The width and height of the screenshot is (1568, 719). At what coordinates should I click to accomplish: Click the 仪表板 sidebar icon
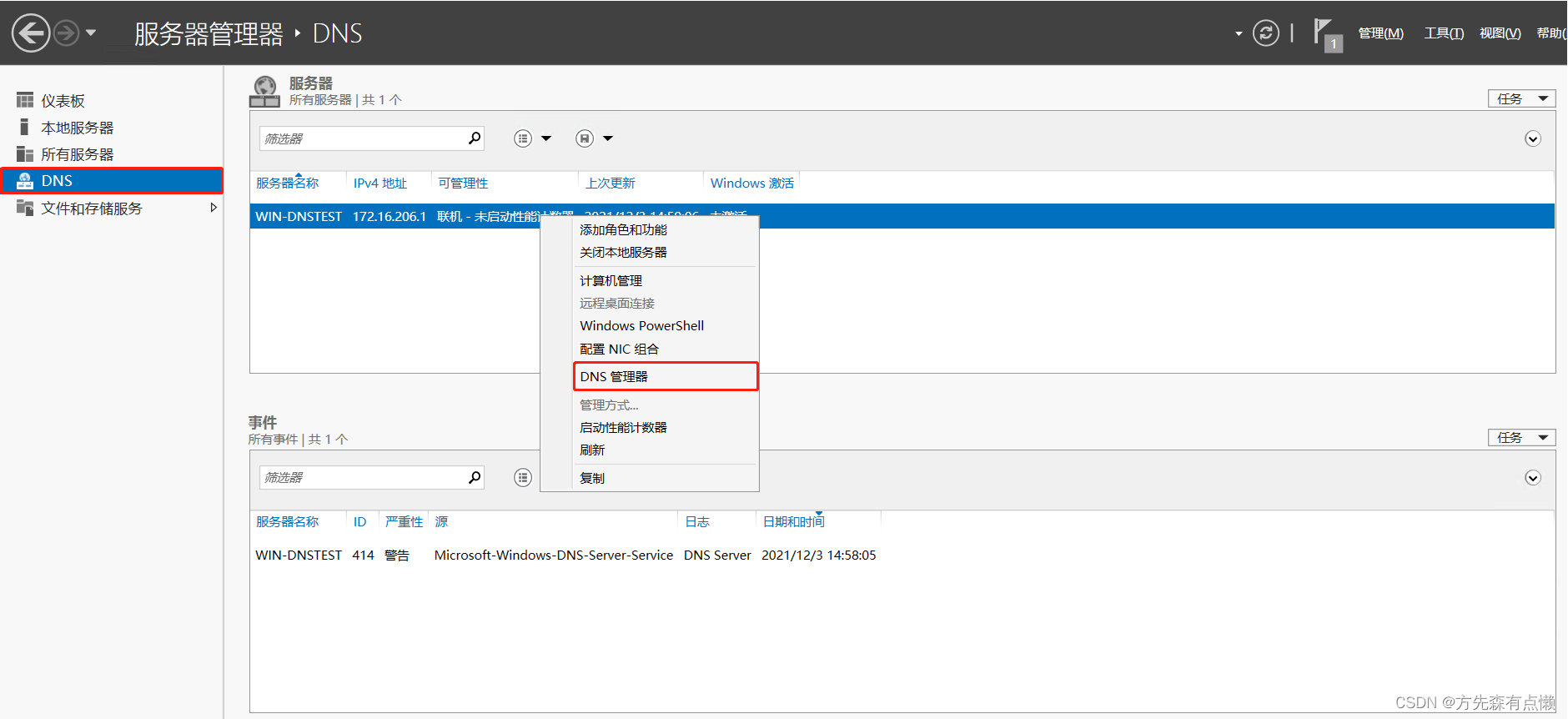[25, 100]
